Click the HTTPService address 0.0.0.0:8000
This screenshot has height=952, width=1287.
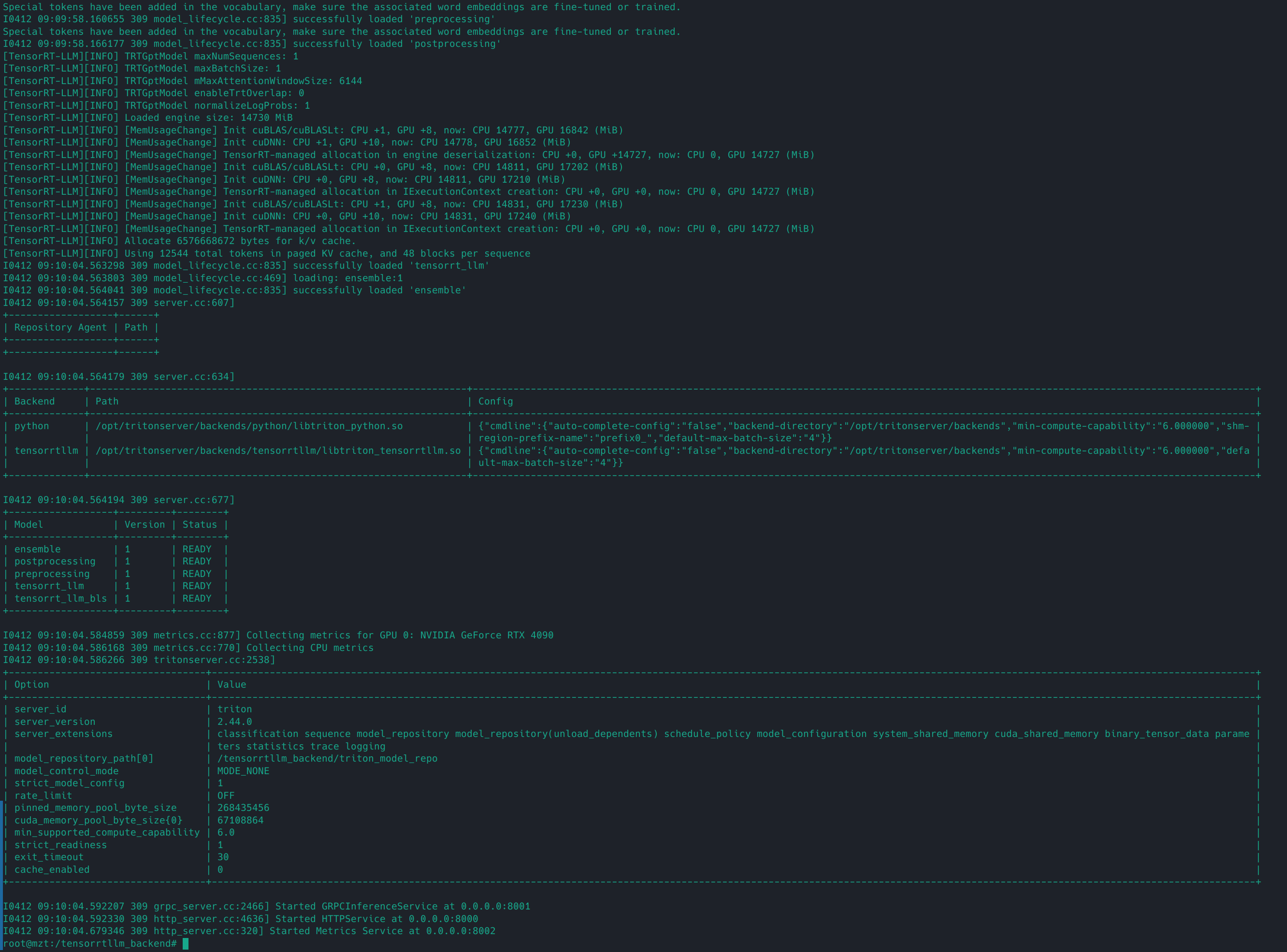tap(443, 919)
